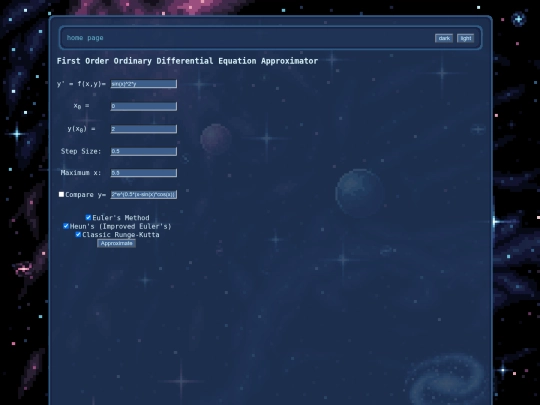This screenshot has width=540, height=405.
Task: Disable the Classic Runge-Kutta checkbox
Action: [78, 235]
